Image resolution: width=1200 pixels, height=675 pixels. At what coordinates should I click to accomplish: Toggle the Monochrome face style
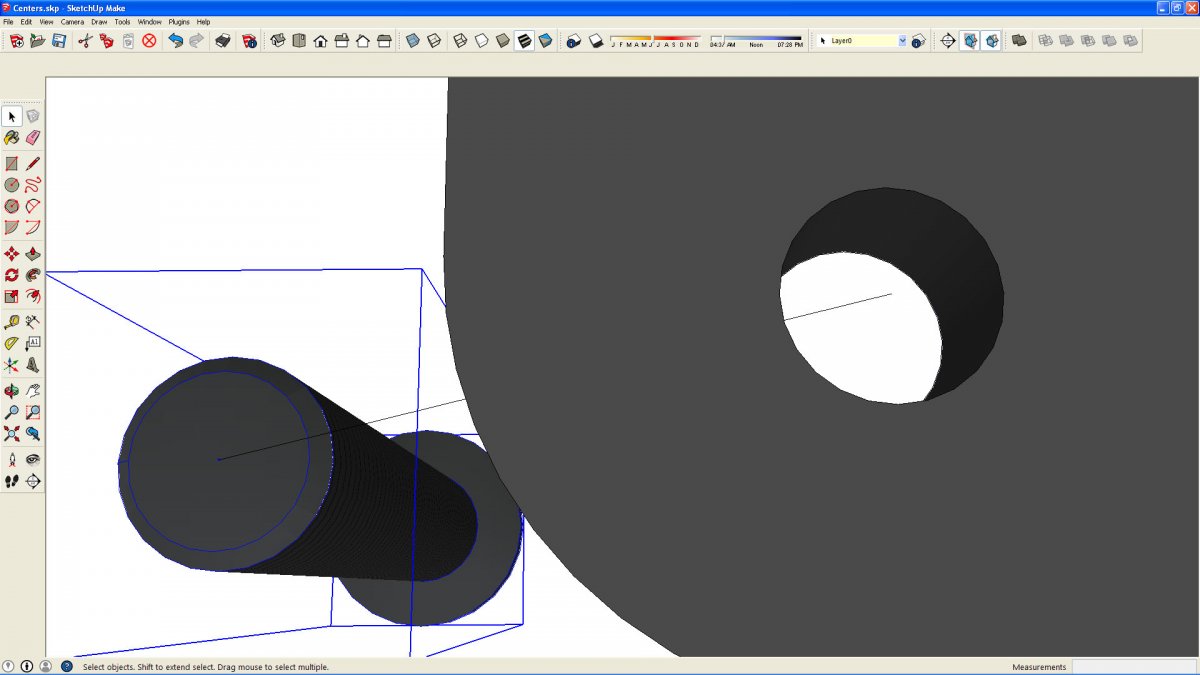pyautogui.click(x=545, y=41)
